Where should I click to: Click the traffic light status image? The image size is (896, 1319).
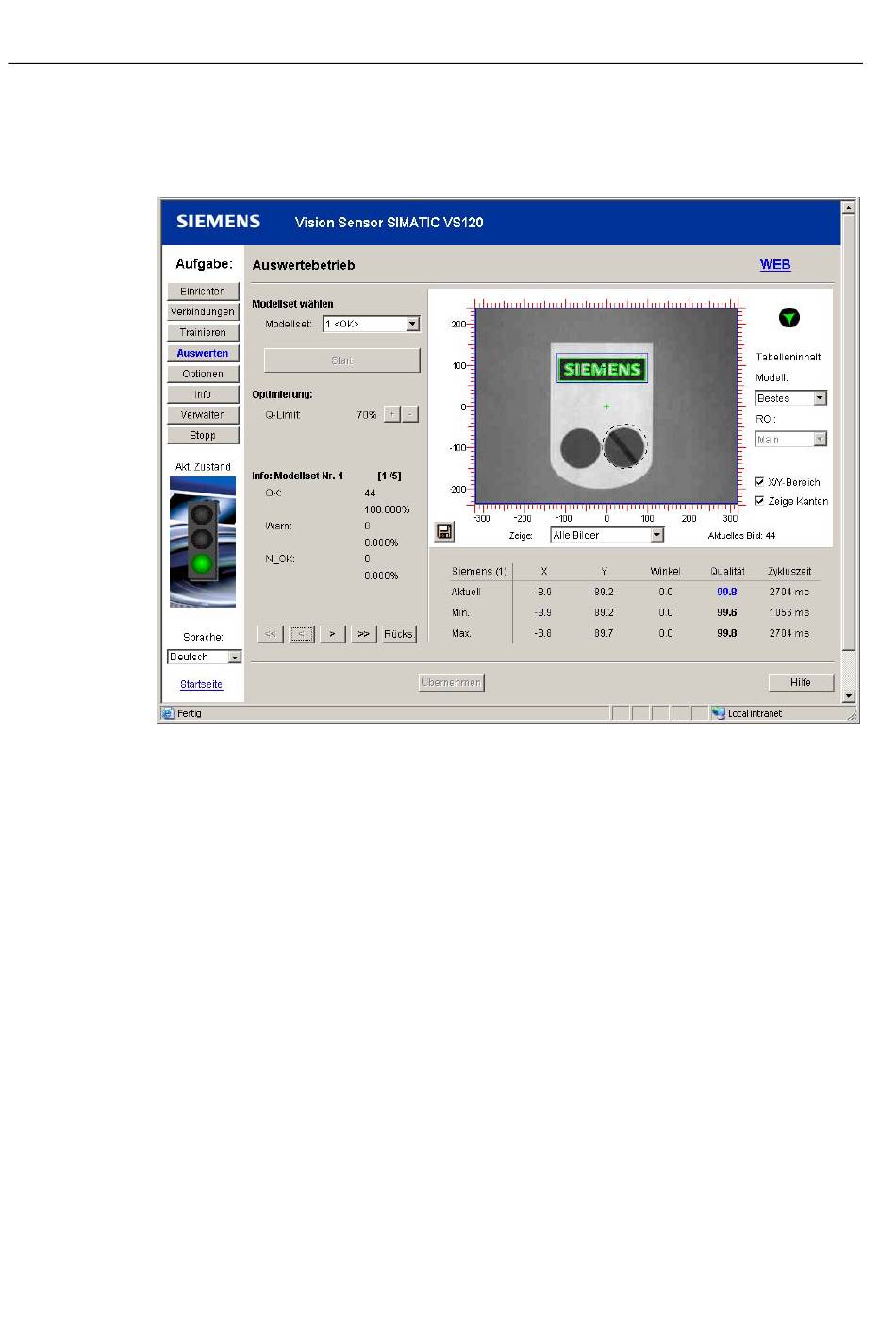click(x=203, y=543)
